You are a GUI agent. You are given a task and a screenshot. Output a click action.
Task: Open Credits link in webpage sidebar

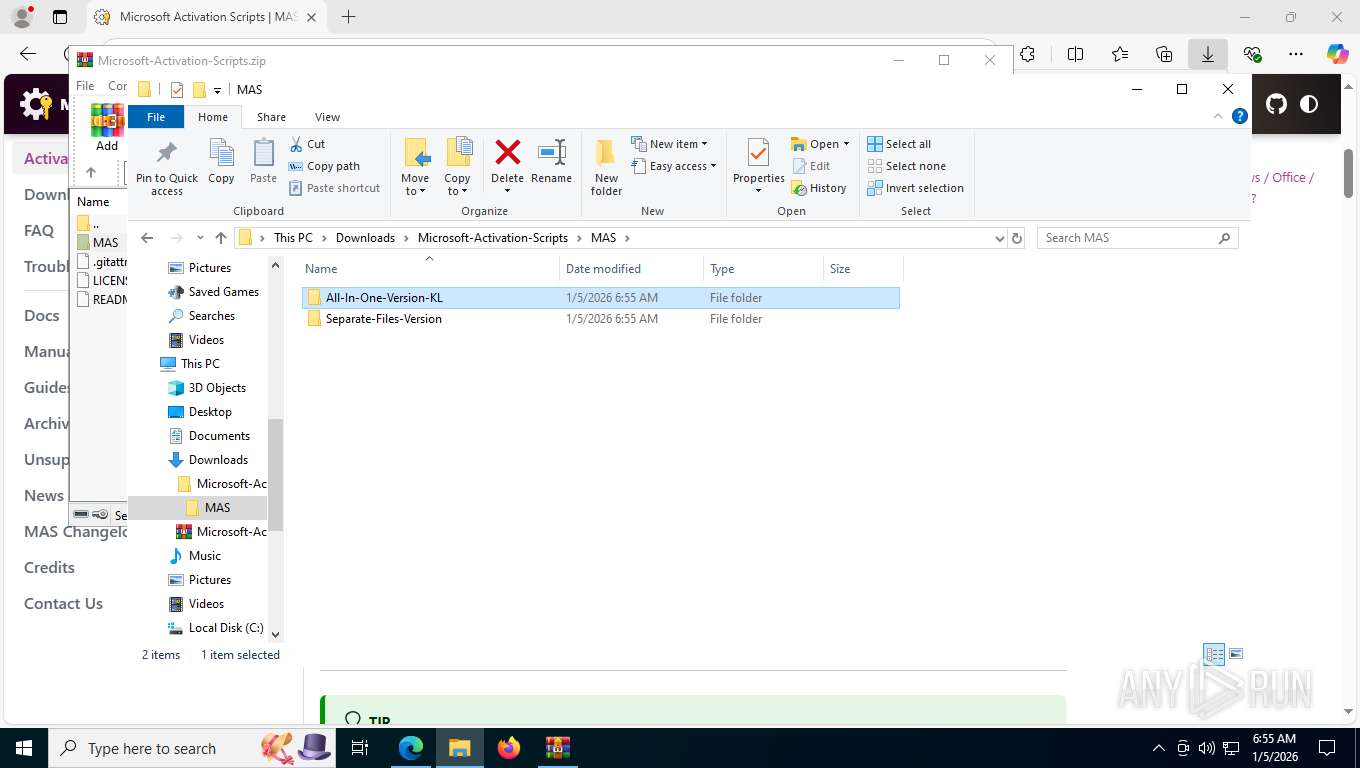coord(49,567)
